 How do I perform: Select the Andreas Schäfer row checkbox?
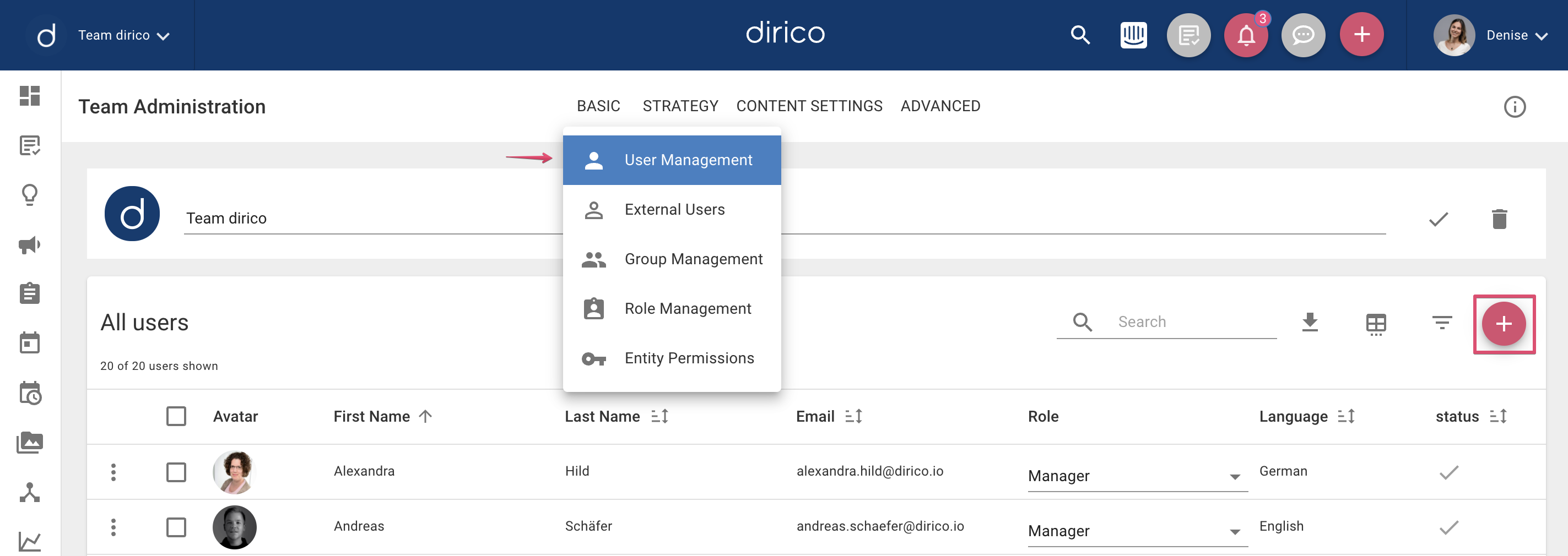pos(176,527)
